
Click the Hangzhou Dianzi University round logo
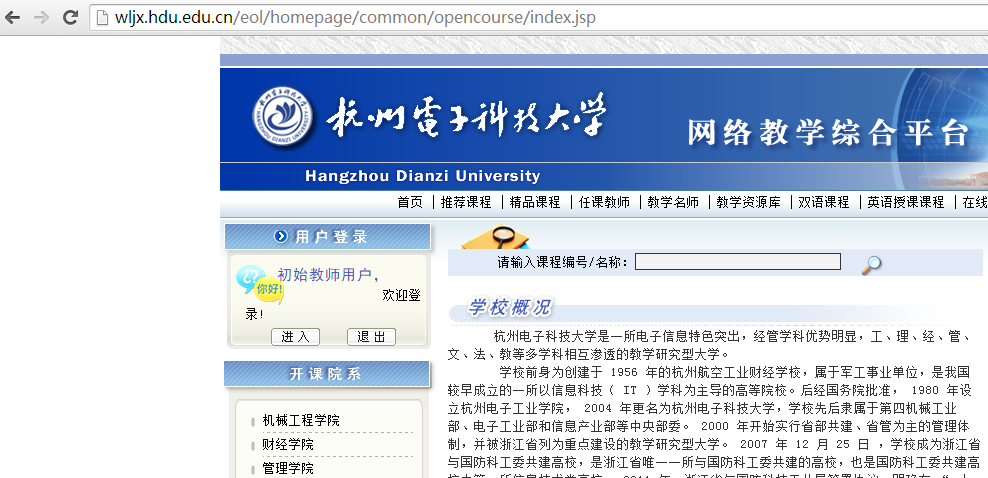click(283, 118)
